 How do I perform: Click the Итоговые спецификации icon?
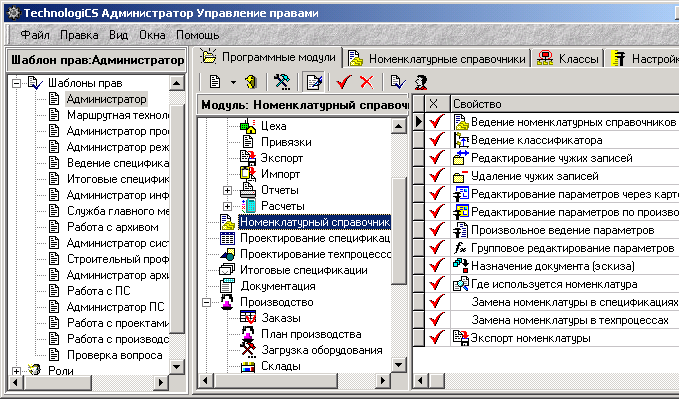coord(227,270)
